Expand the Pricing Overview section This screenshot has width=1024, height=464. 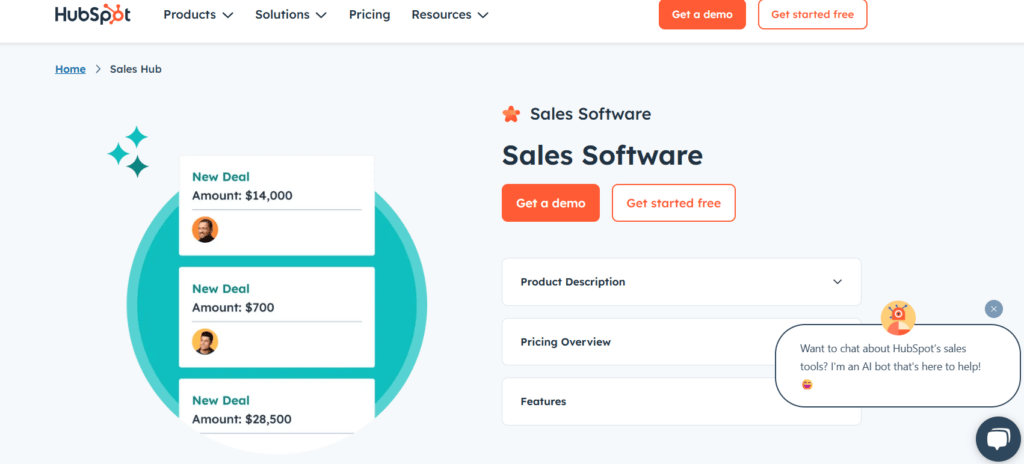pyautogui.click(x=681, y=342)
